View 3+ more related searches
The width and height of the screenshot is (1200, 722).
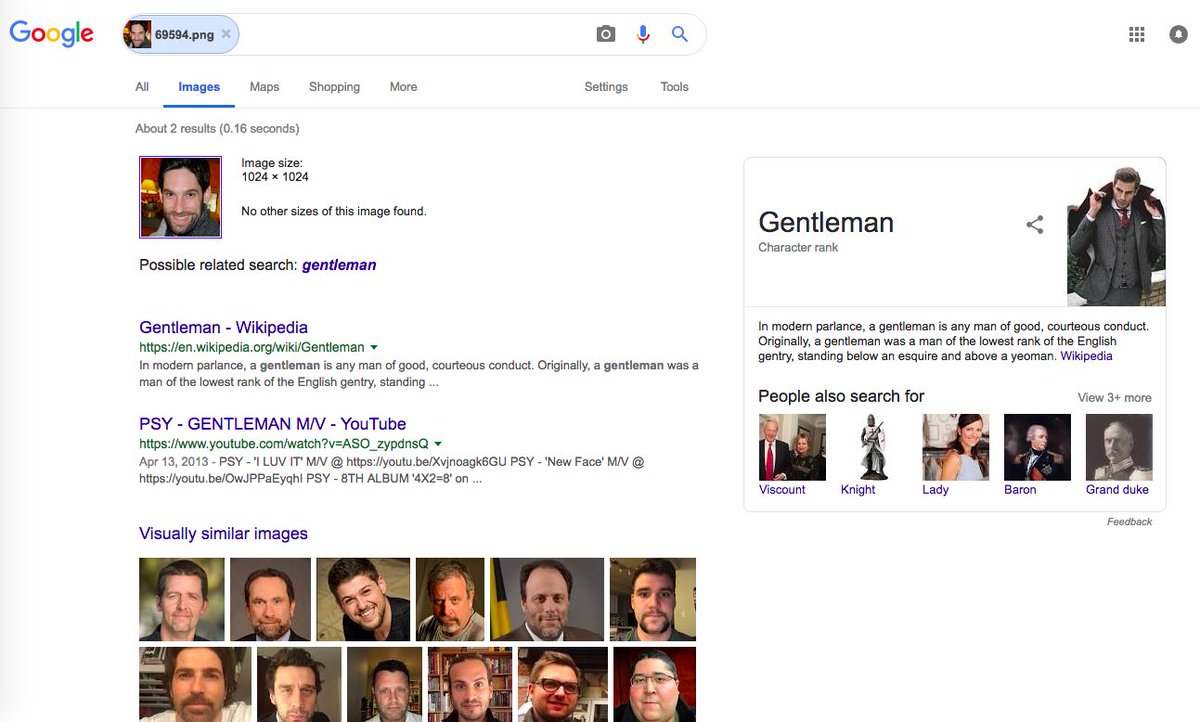(1114, 397)
